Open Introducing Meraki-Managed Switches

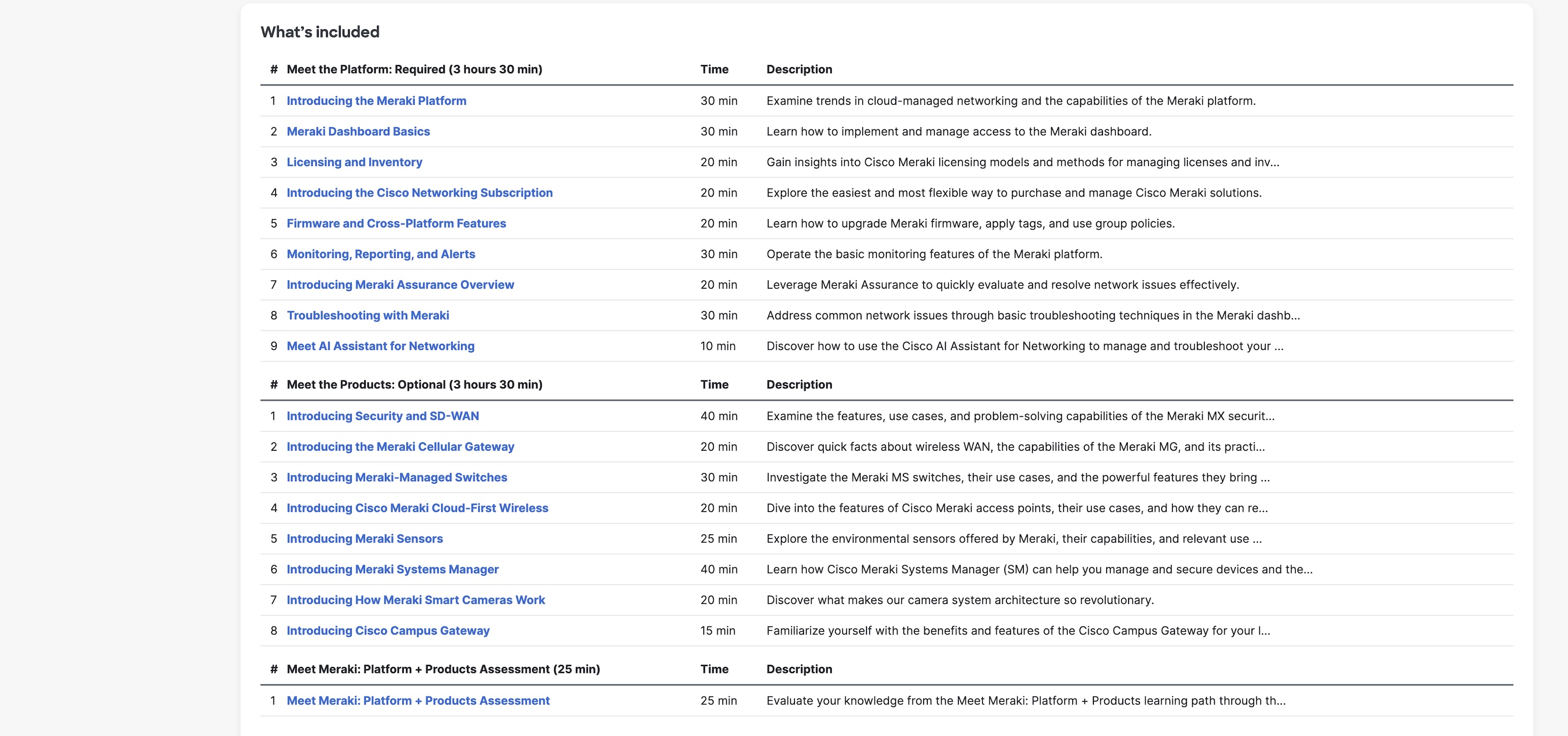397,477
